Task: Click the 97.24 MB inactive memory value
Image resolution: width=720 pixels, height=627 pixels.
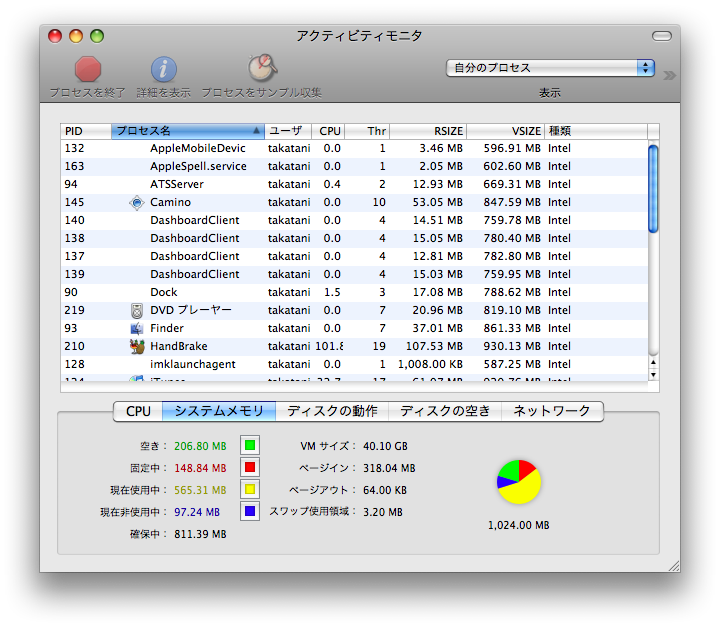Action: coord(197,512)
